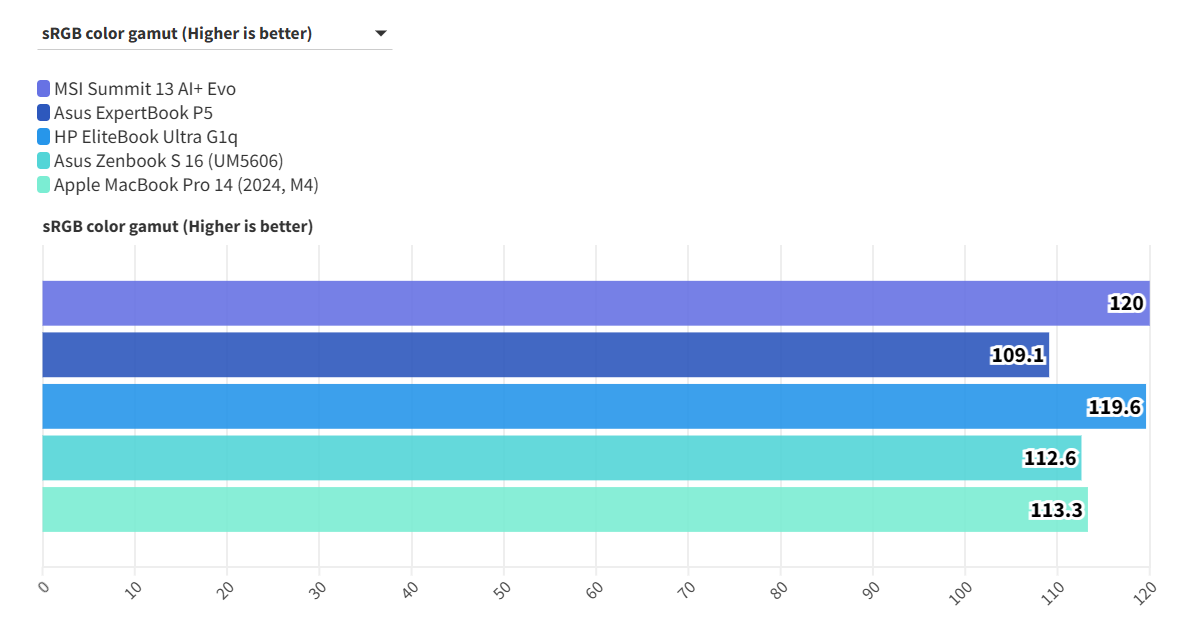This screenshot has width=1197, height=621.
Task: Click the Zenbook bar showing 112.6
Action: [x=561, y=458]
